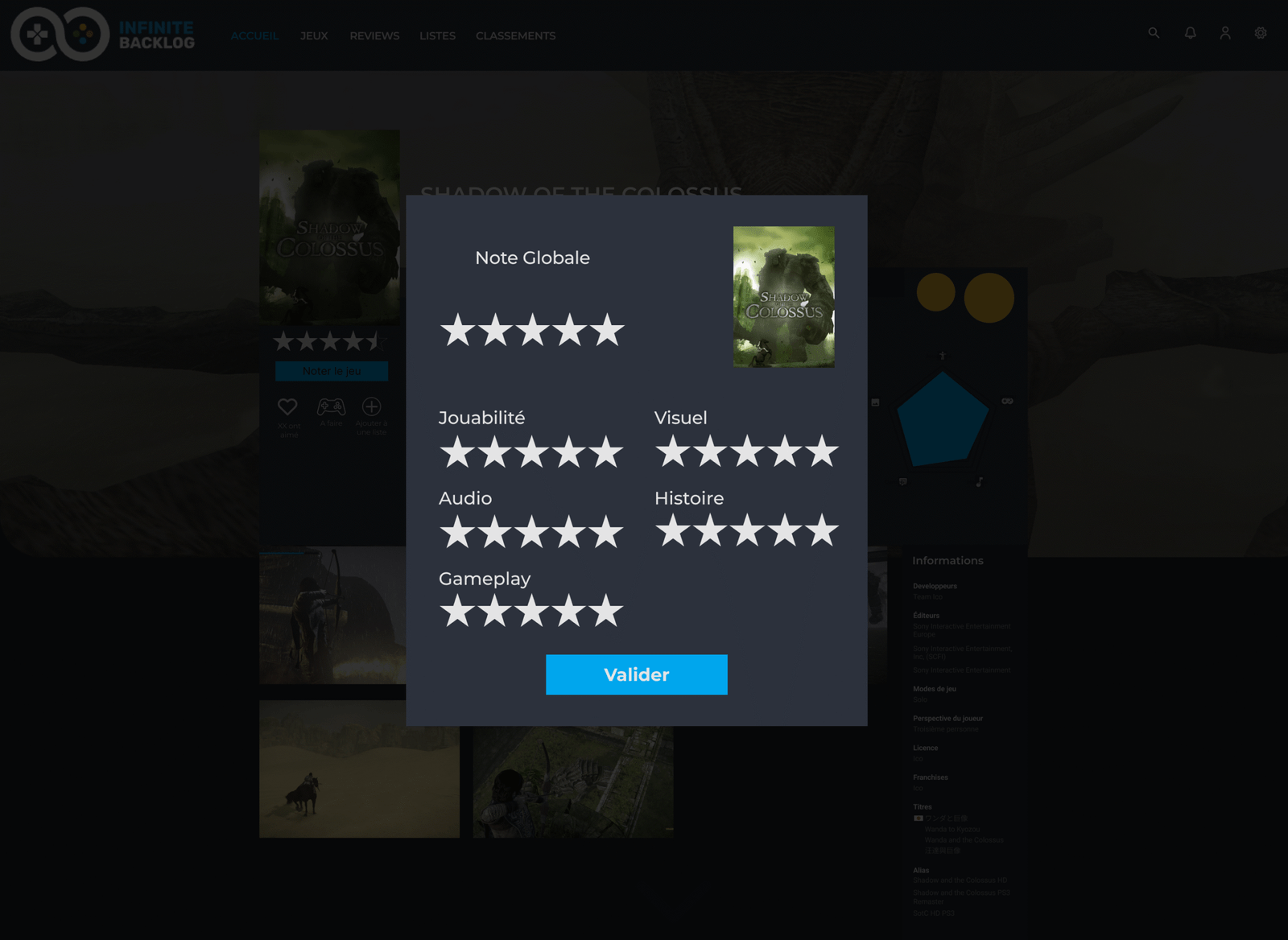
Task: Click the gamepad 'À faire' icon
Action: [x=331, y=407]
